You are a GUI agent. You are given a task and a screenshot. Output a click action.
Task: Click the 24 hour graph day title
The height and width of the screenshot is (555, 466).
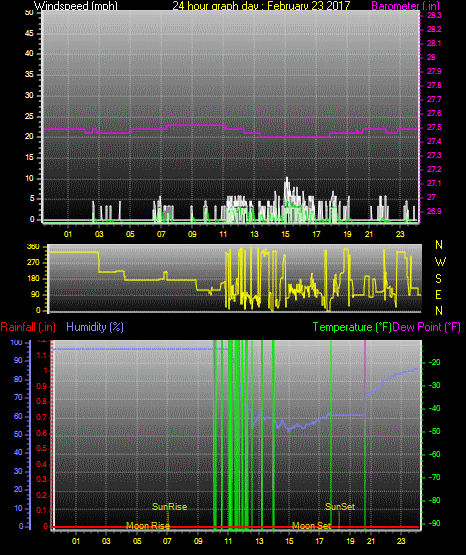(x=261, y=5)
